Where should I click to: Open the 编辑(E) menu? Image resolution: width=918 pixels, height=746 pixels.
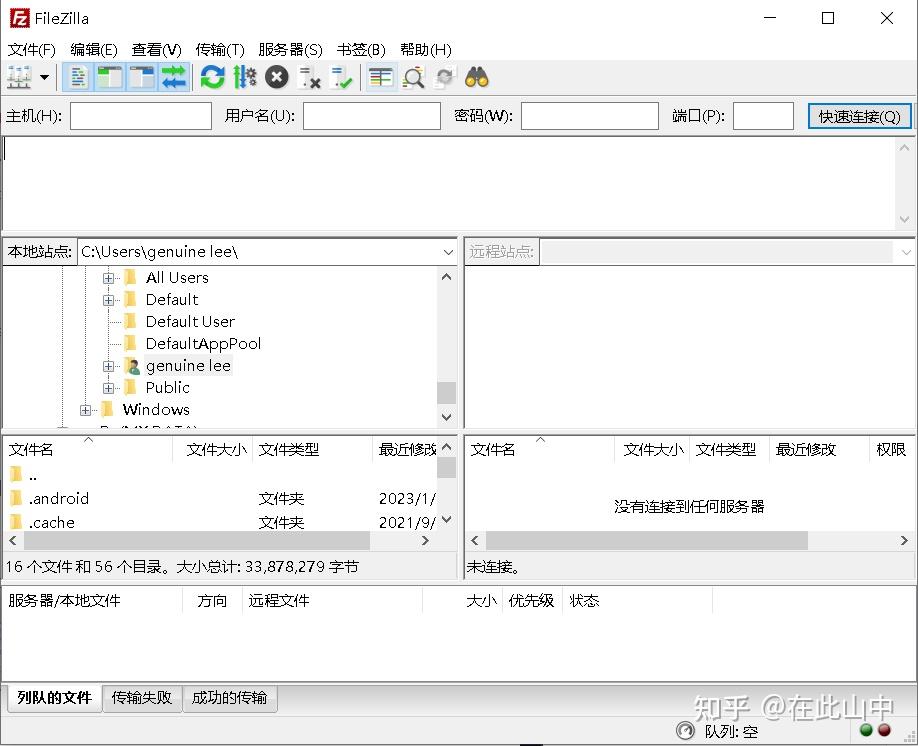[94, 50]
